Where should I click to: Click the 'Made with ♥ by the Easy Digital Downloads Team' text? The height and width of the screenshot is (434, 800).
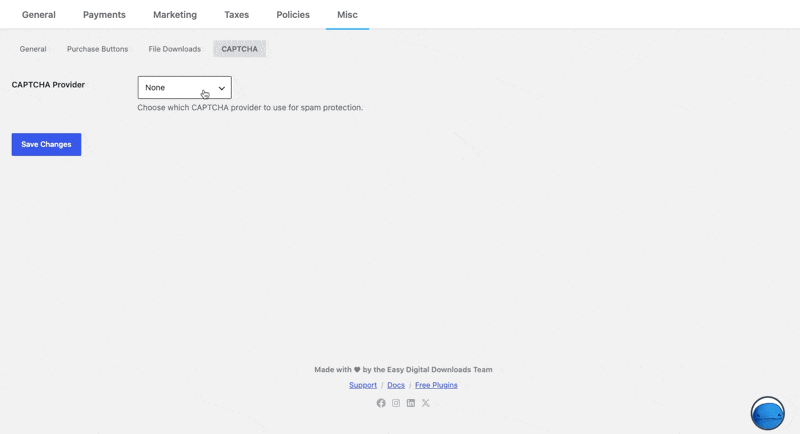pos(403,370)
